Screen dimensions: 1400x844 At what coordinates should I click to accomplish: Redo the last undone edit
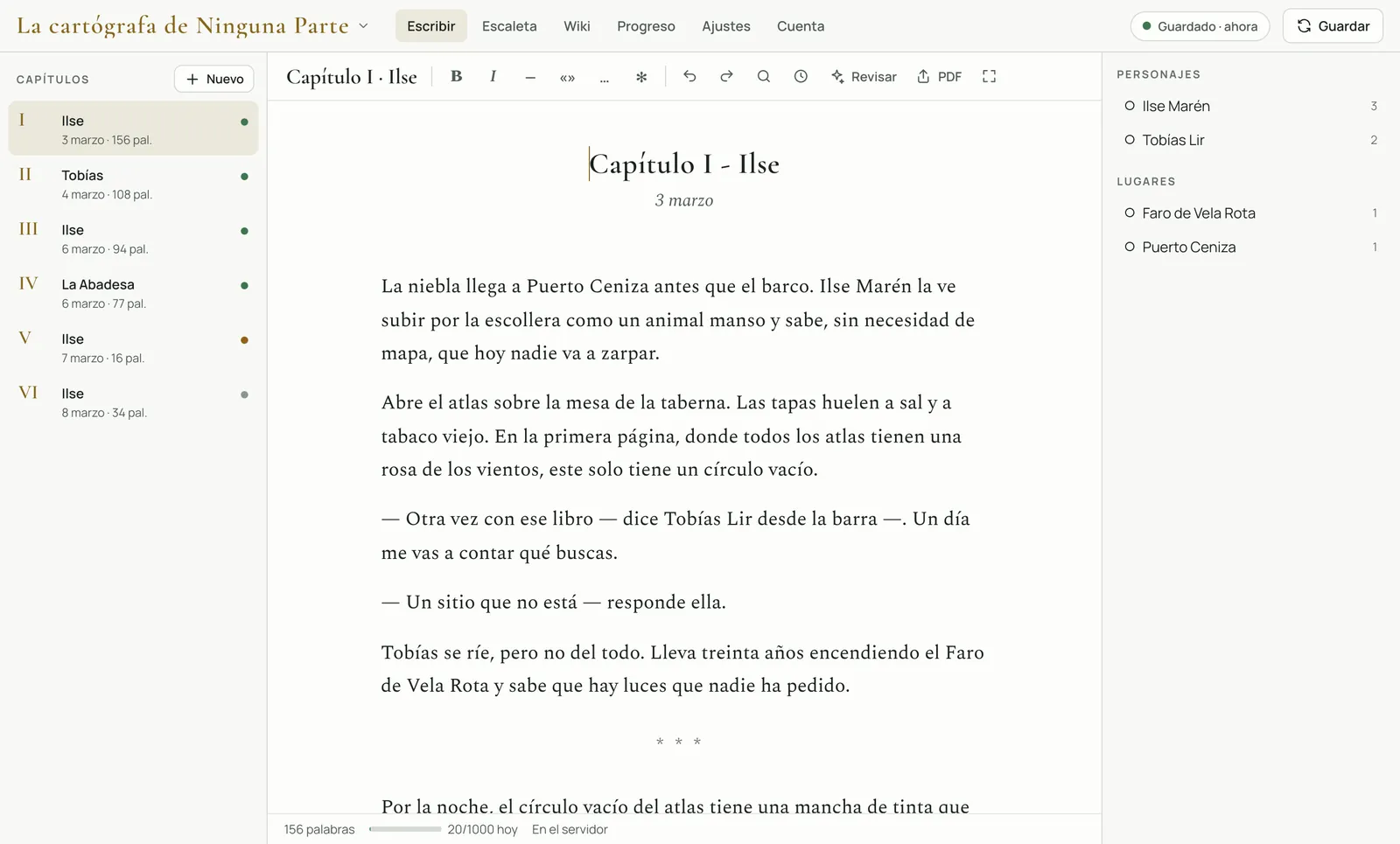pos(726,77)
